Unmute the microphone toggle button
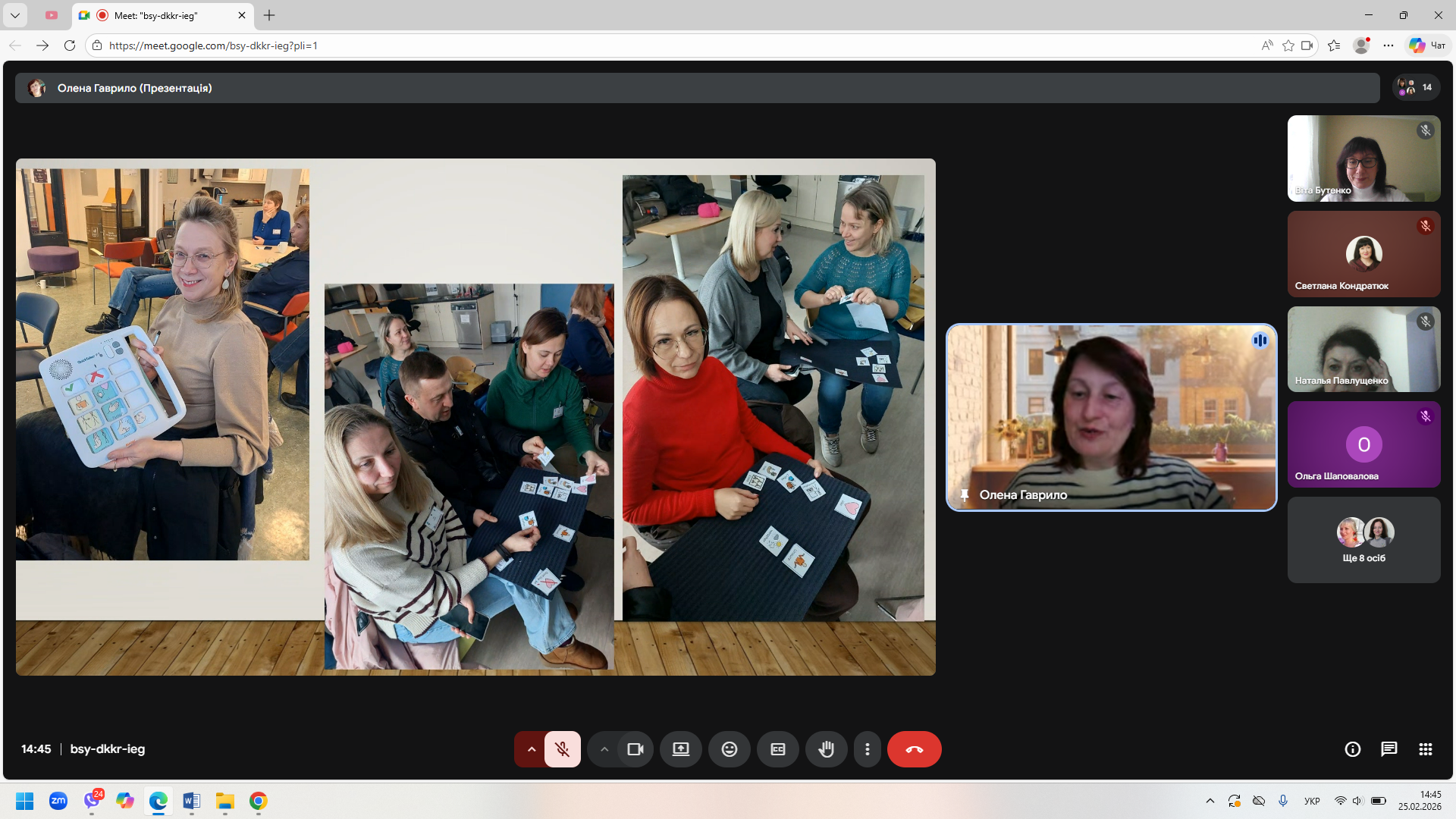The width and height of the screenshot is (1456, 819). pyautogui.click(x=562, y=749)
